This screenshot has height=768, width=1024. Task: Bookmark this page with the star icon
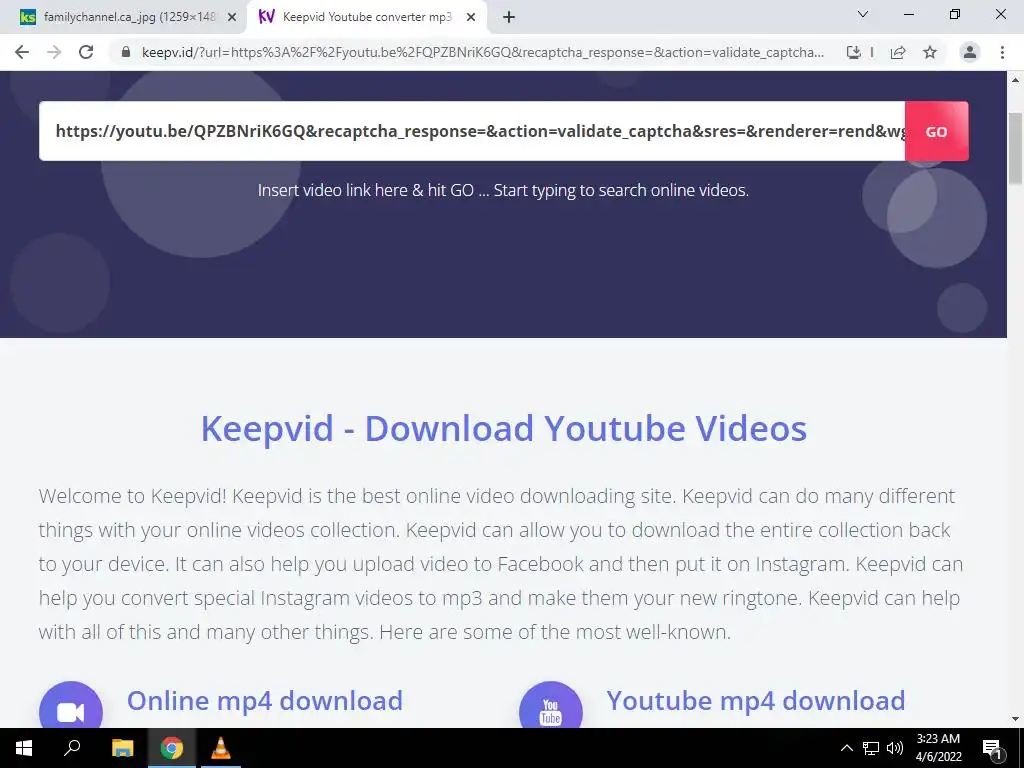[930, 52]
